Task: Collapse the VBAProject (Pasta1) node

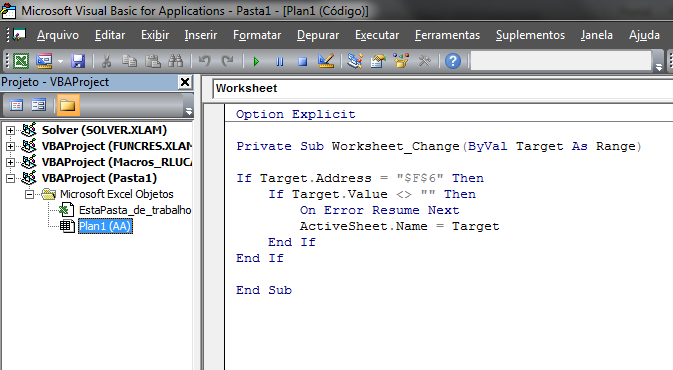Action: coord(10,179)
